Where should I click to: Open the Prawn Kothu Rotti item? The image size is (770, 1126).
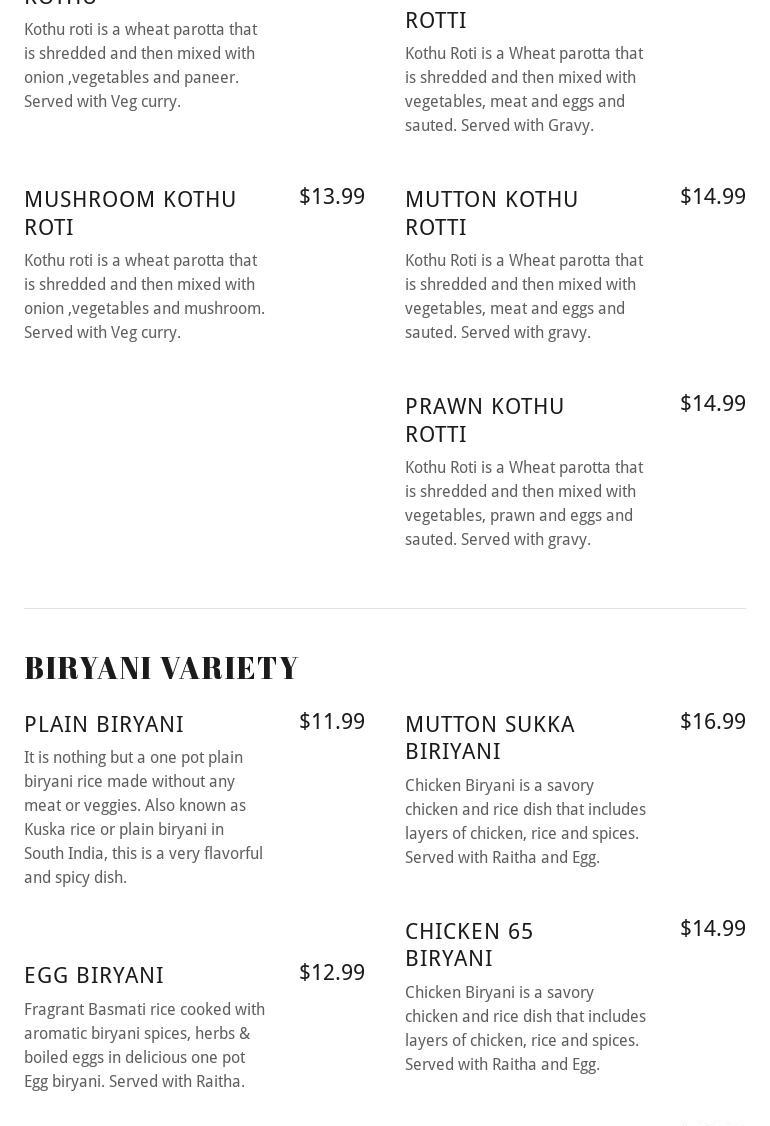[x=484, y=420]
